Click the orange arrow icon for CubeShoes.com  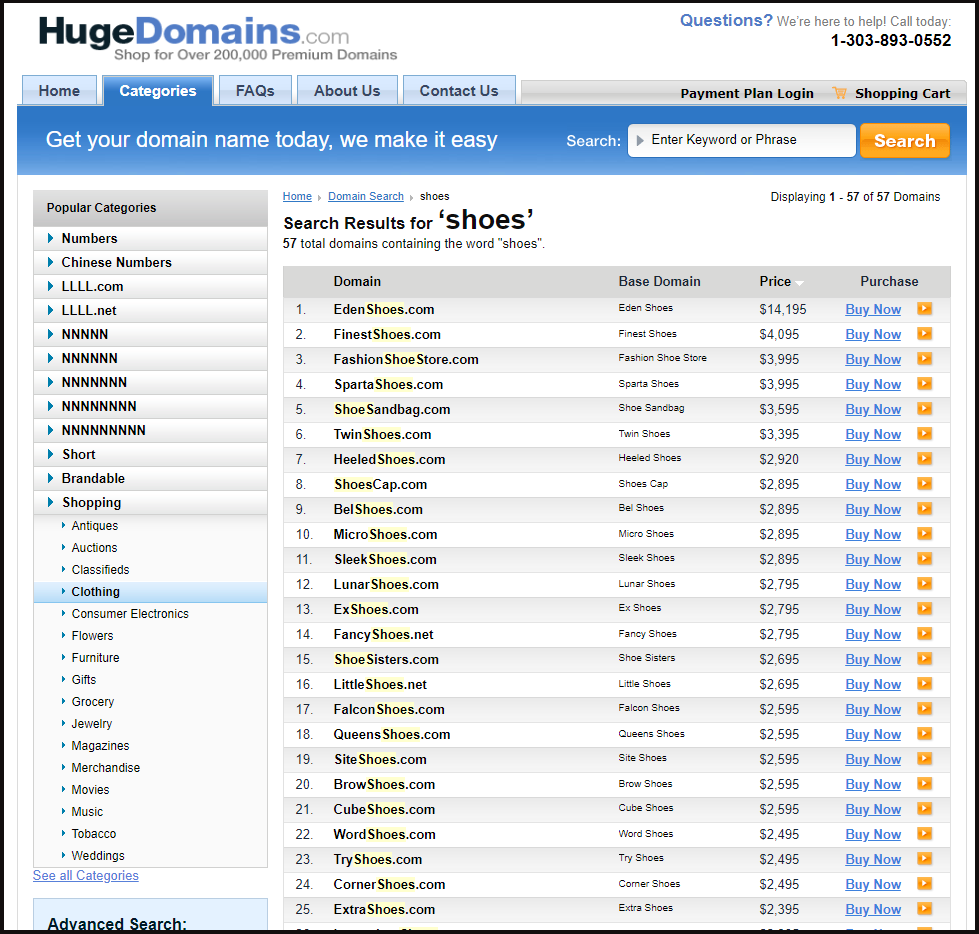click(925, 808)
